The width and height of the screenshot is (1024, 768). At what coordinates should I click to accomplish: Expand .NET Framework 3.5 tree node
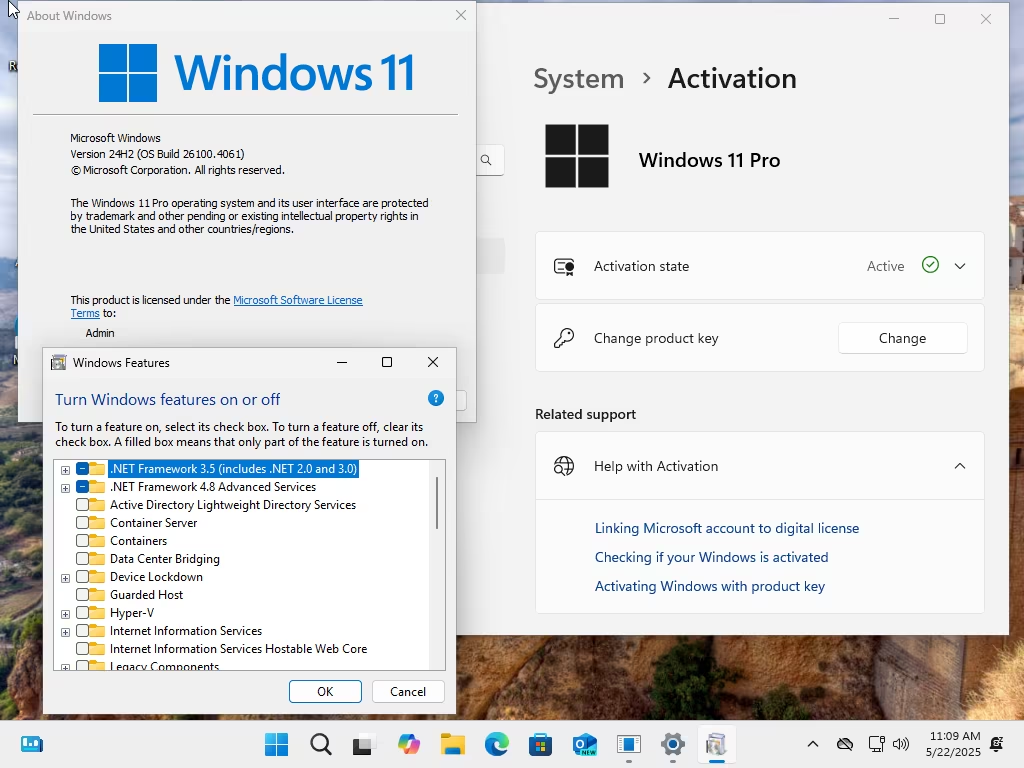coord(65,470)
